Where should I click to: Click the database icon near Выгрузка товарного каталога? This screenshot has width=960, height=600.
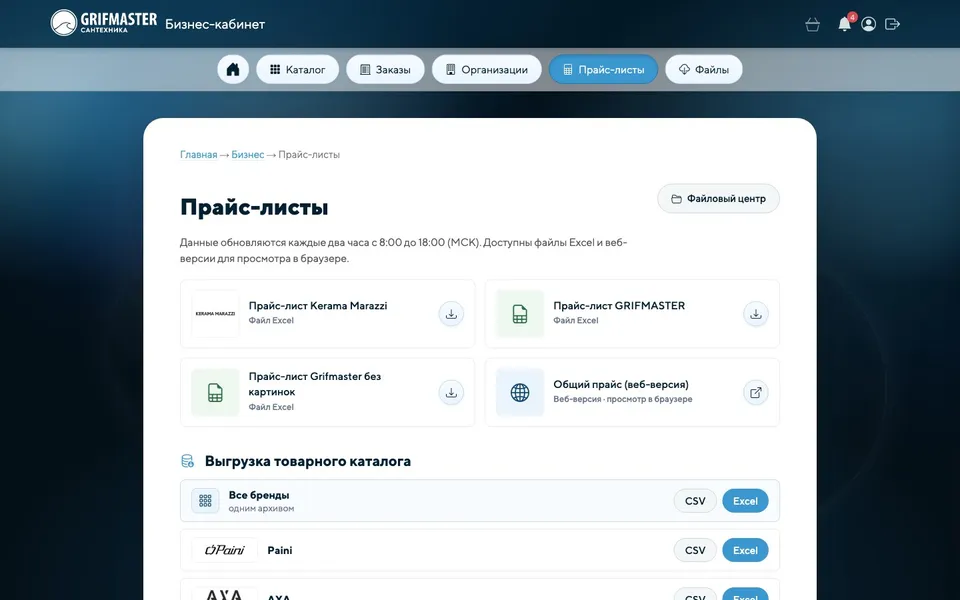(187, 461)
